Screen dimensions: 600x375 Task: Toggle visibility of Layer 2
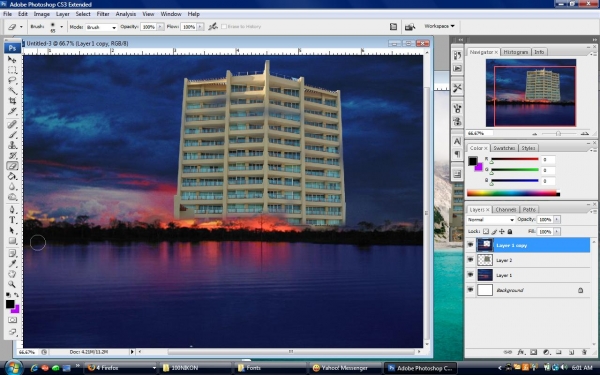470,260
